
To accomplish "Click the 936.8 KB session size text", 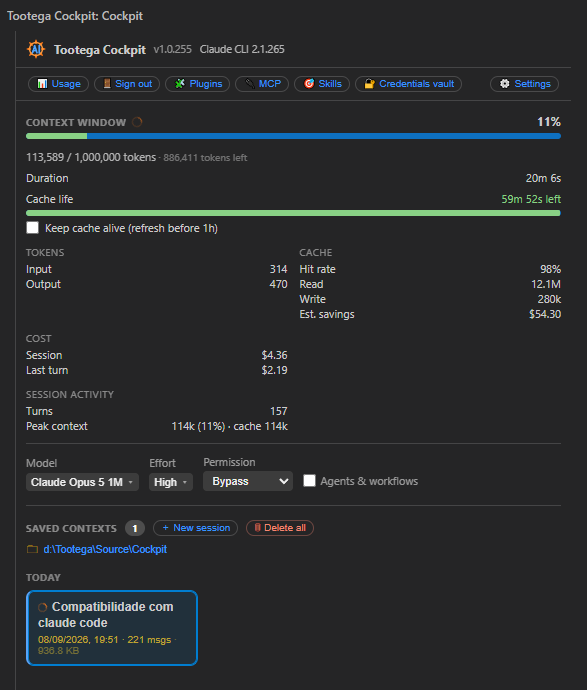I will coord(59,651).
